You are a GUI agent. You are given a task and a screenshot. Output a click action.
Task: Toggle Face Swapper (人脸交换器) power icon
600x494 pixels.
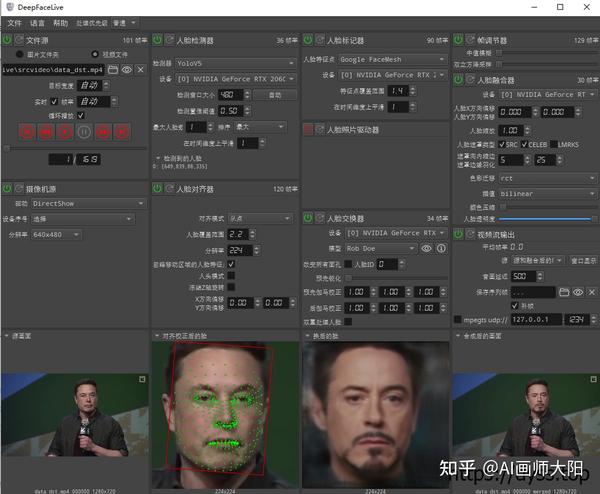pos(308,218)
